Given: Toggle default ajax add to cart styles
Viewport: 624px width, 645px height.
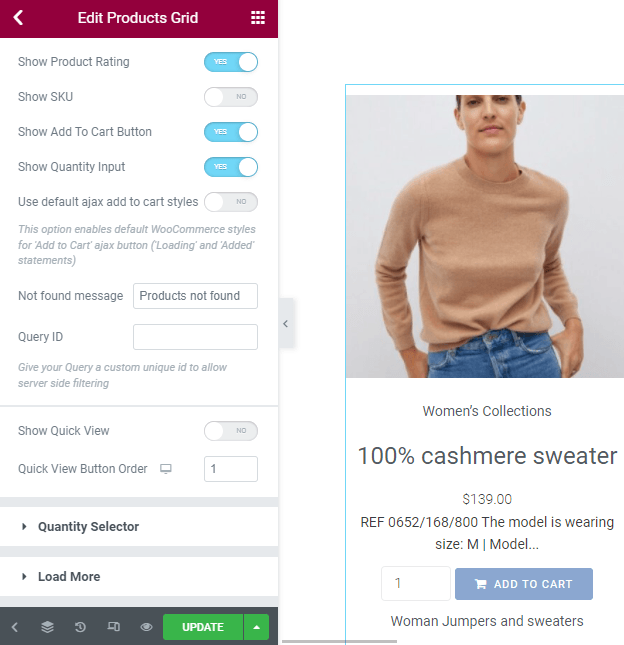Looking at the screenshot, I should point(231,202).
